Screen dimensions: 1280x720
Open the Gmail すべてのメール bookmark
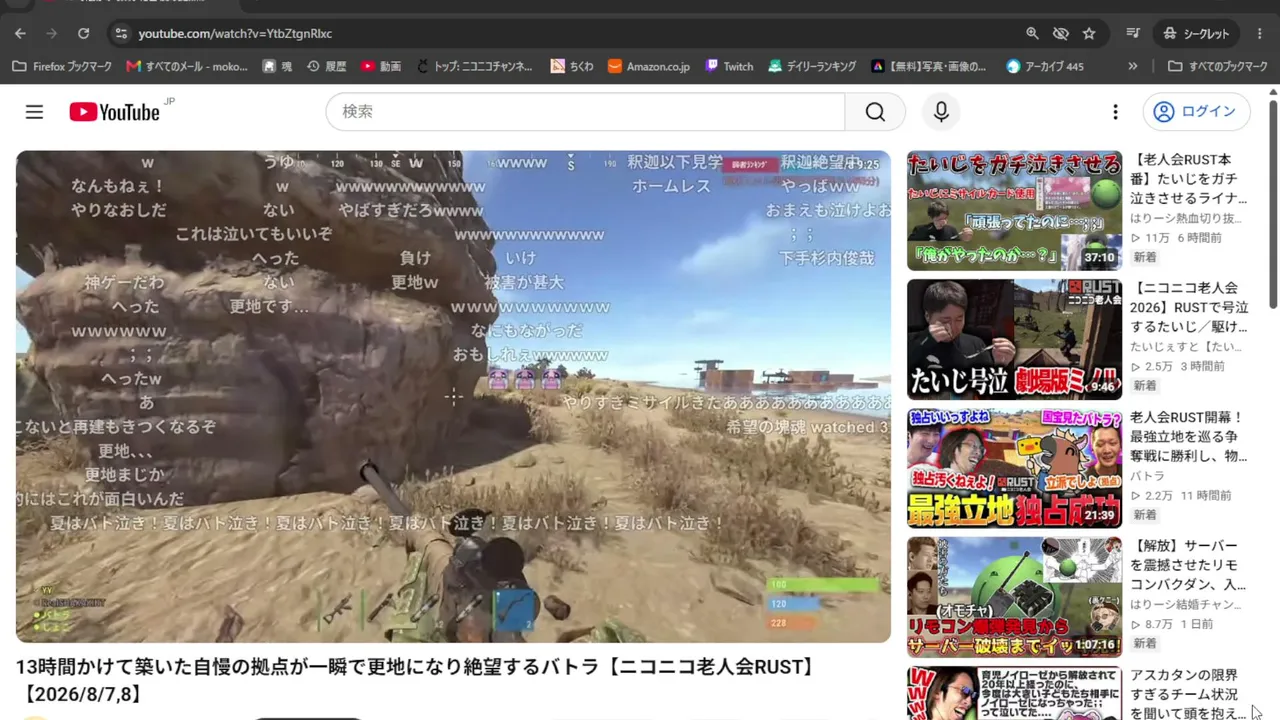click(187, 66)
